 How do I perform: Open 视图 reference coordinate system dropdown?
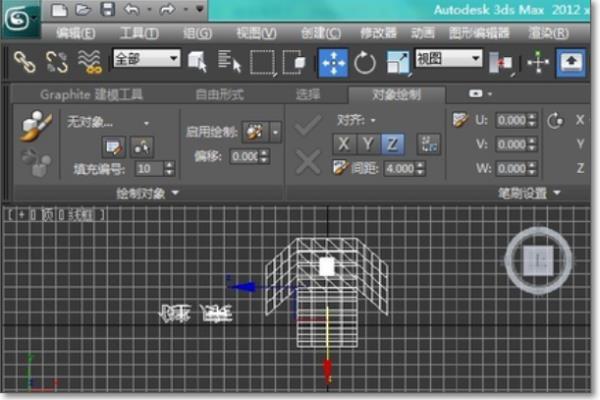point(448,59)
